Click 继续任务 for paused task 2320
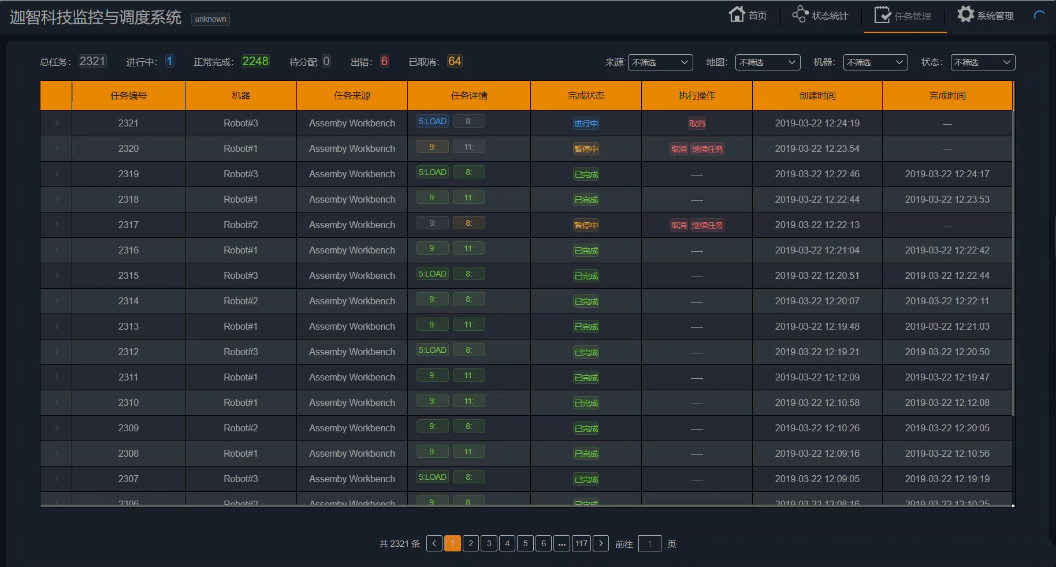1056x567 pixels. click(707, 149)
